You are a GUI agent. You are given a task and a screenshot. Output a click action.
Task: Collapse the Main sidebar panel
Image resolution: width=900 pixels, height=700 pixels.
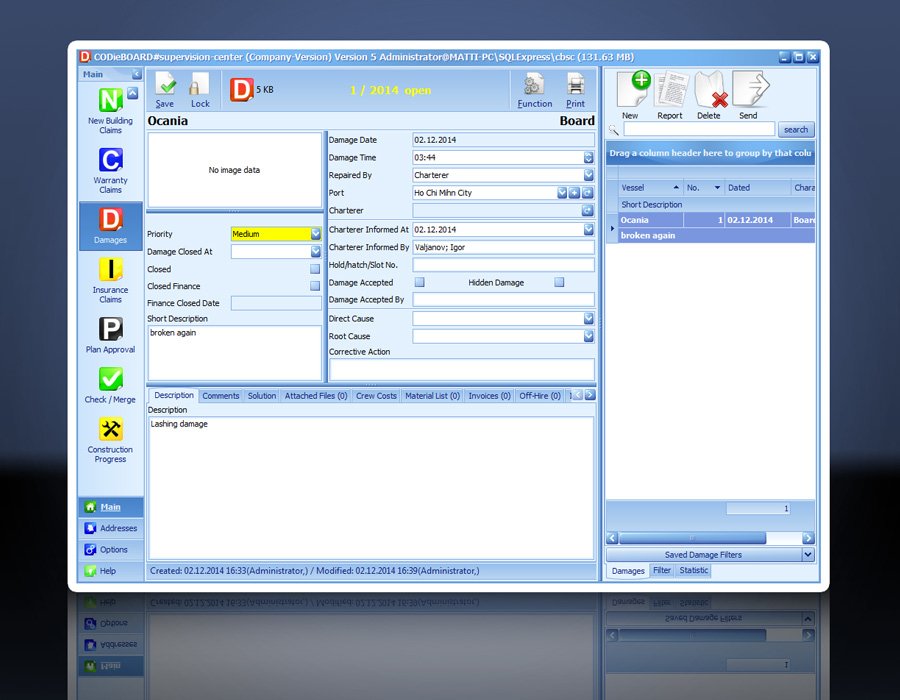[x=137, y=74]
